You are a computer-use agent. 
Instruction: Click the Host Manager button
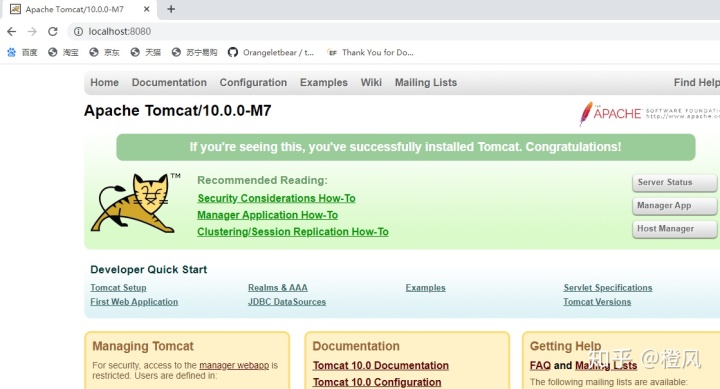click(x=675, y=229)
